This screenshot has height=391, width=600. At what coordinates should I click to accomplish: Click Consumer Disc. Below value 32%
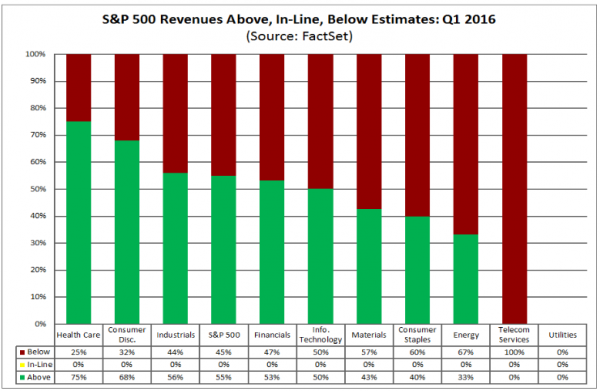[127, 352]
